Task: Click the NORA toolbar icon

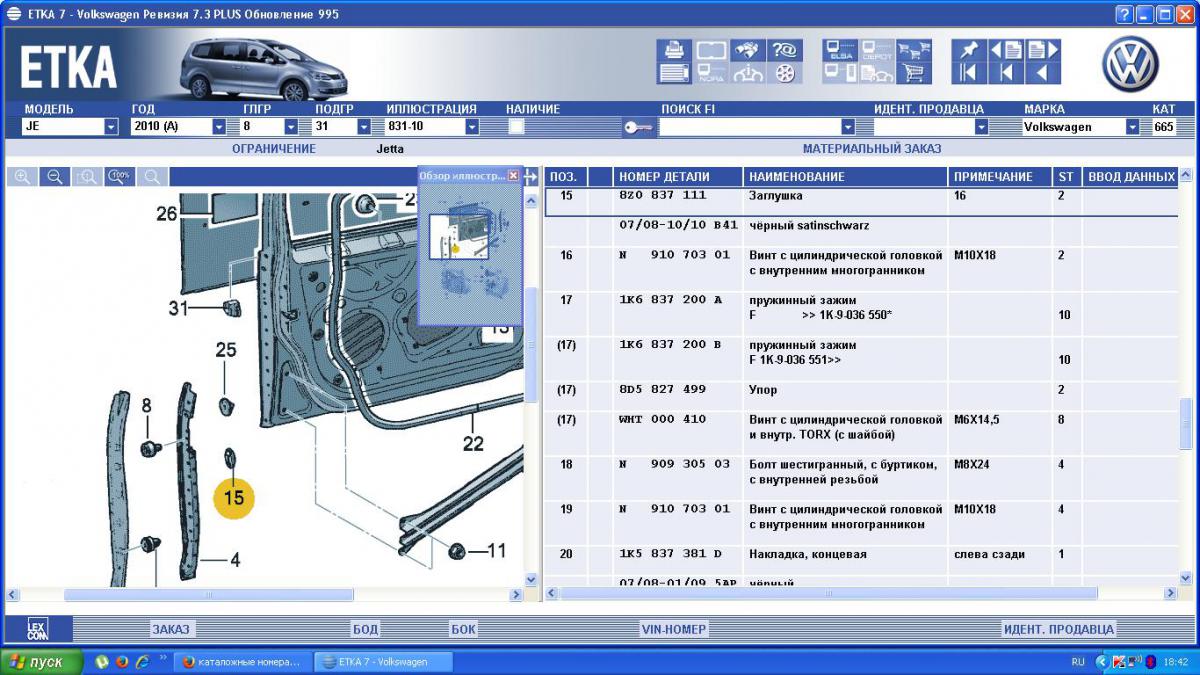Action: 711,73
